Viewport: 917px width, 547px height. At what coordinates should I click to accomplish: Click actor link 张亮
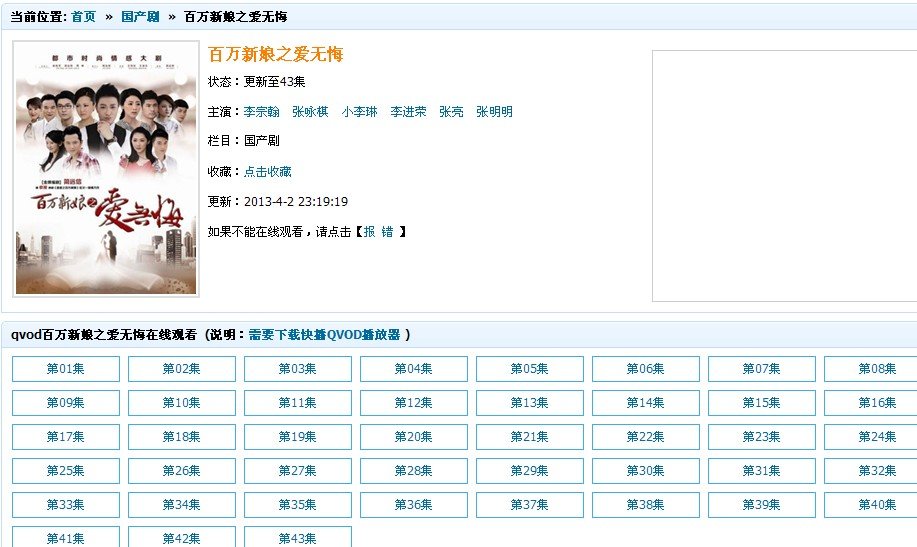[451, 112]
